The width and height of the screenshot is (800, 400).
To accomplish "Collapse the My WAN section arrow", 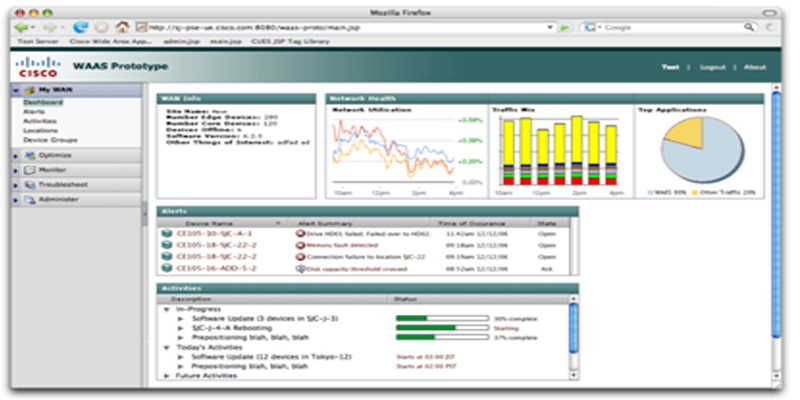I will (x=16, y=91).
